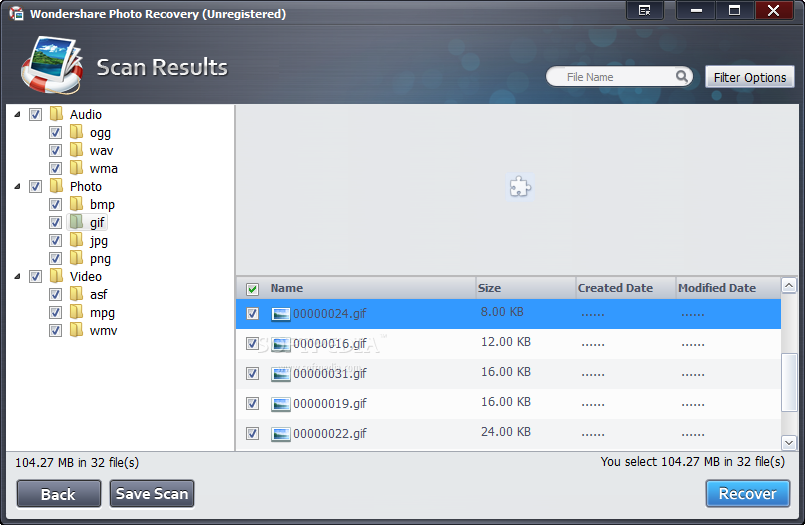Click the Photo folder icon
The height and width of the screenshot is (525, 805).
pos(56,186)
